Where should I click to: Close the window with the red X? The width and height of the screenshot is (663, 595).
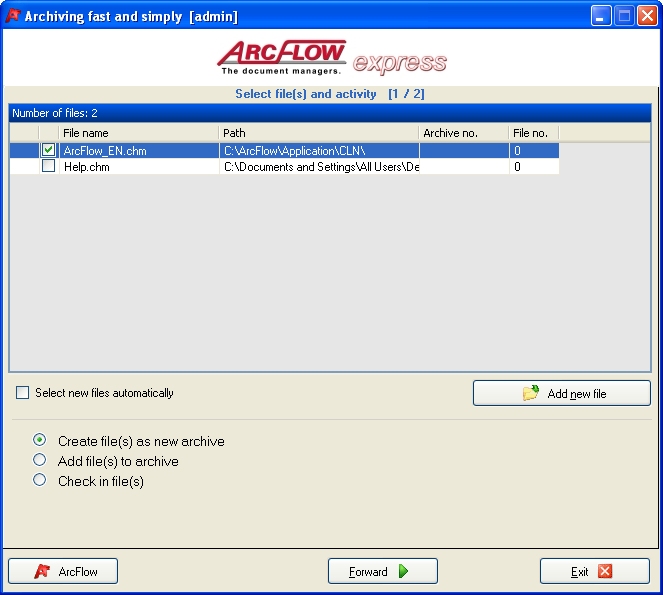tap(647, 16)
